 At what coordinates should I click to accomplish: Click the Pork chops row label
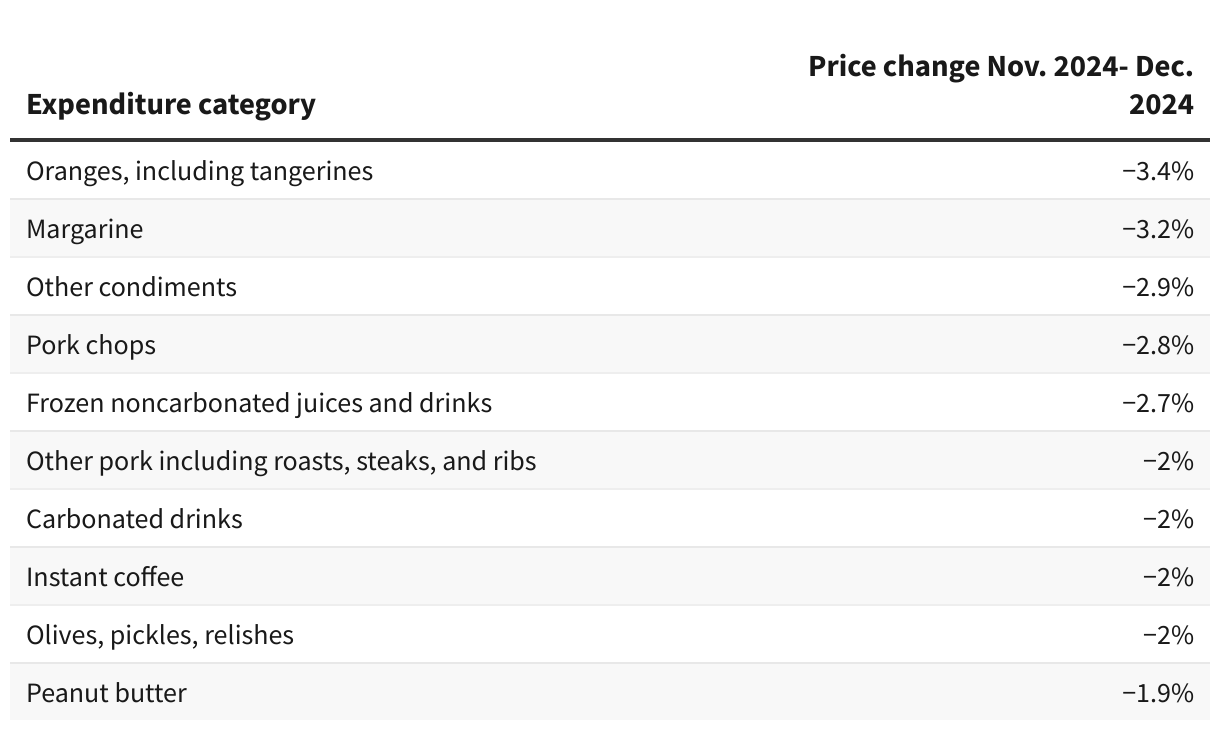92,345
